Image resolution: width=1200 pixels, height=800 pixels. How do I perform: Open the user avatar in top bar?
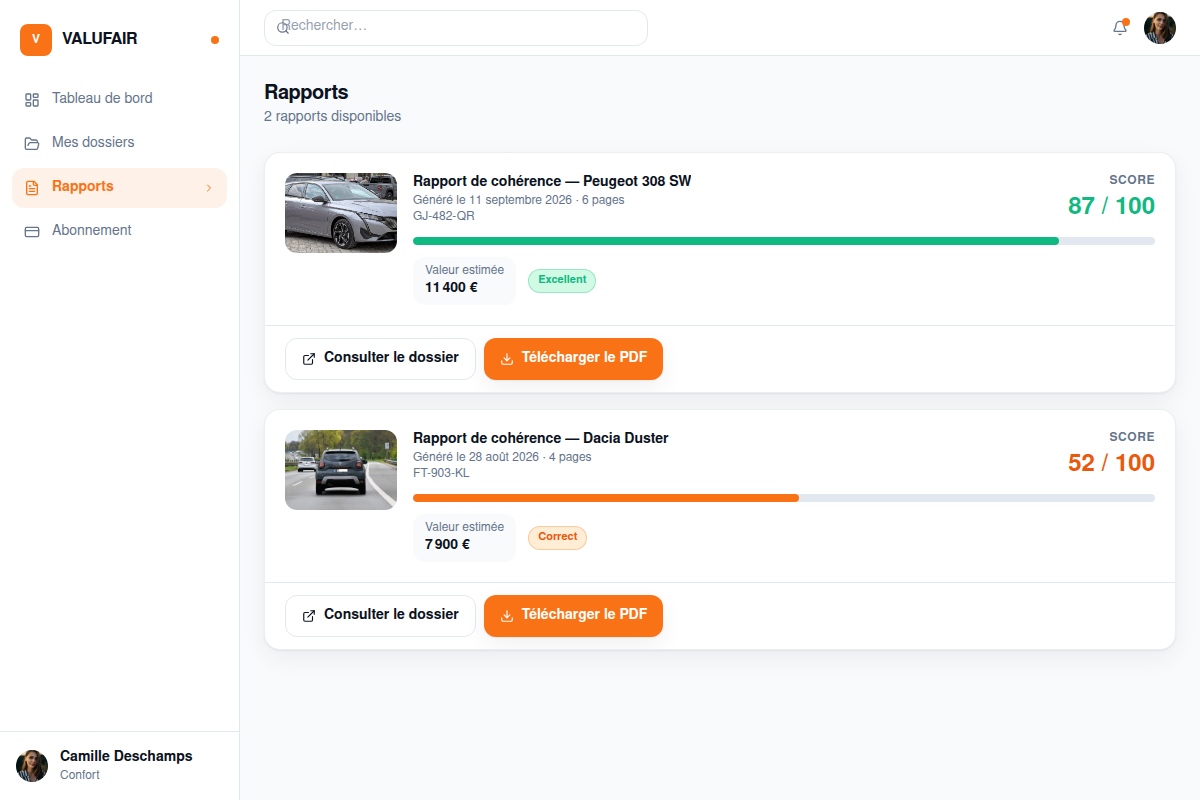(1160, 28)
